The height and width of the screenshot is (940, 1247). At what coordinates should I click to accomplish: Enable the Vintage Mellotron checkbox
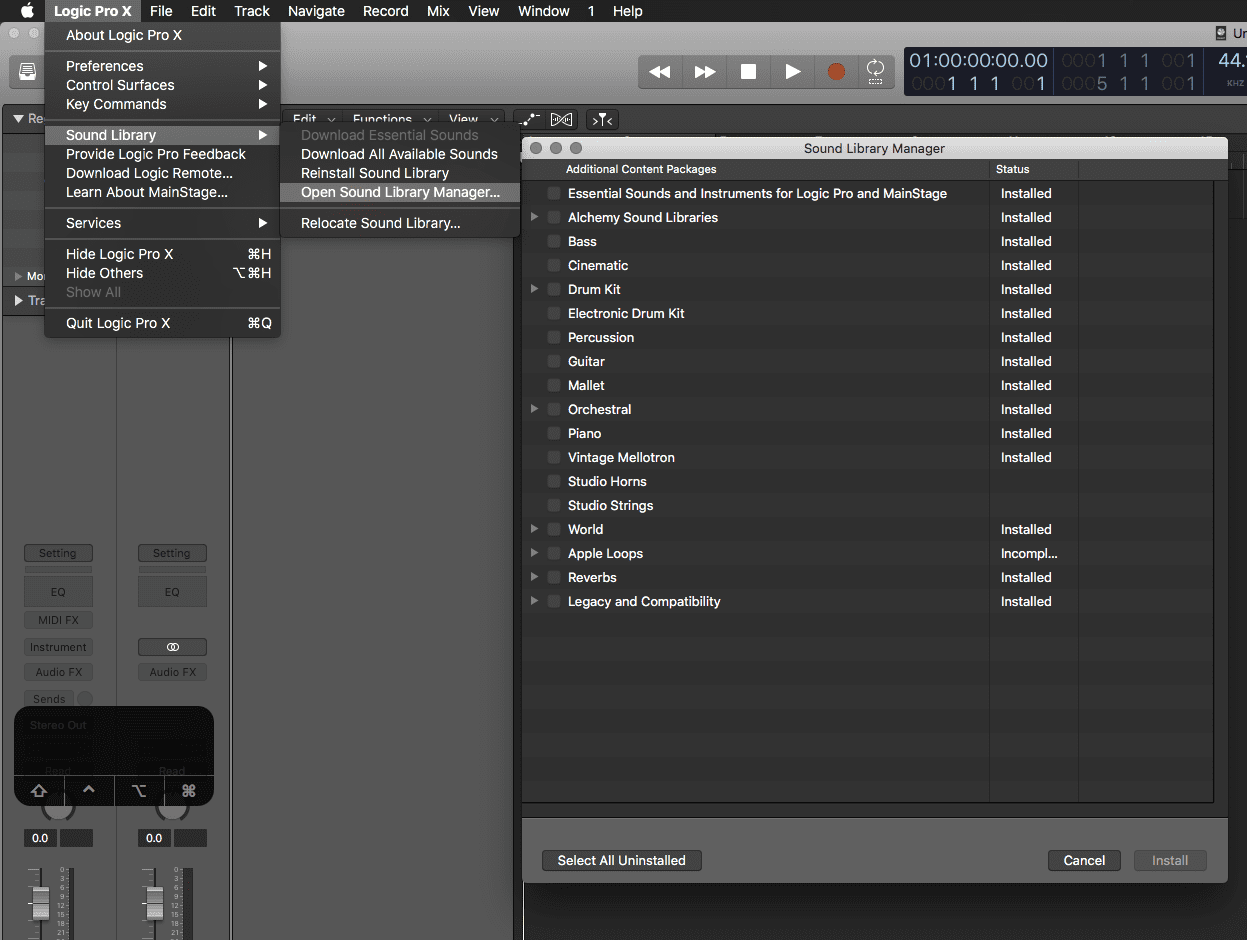tap(554, 457)
